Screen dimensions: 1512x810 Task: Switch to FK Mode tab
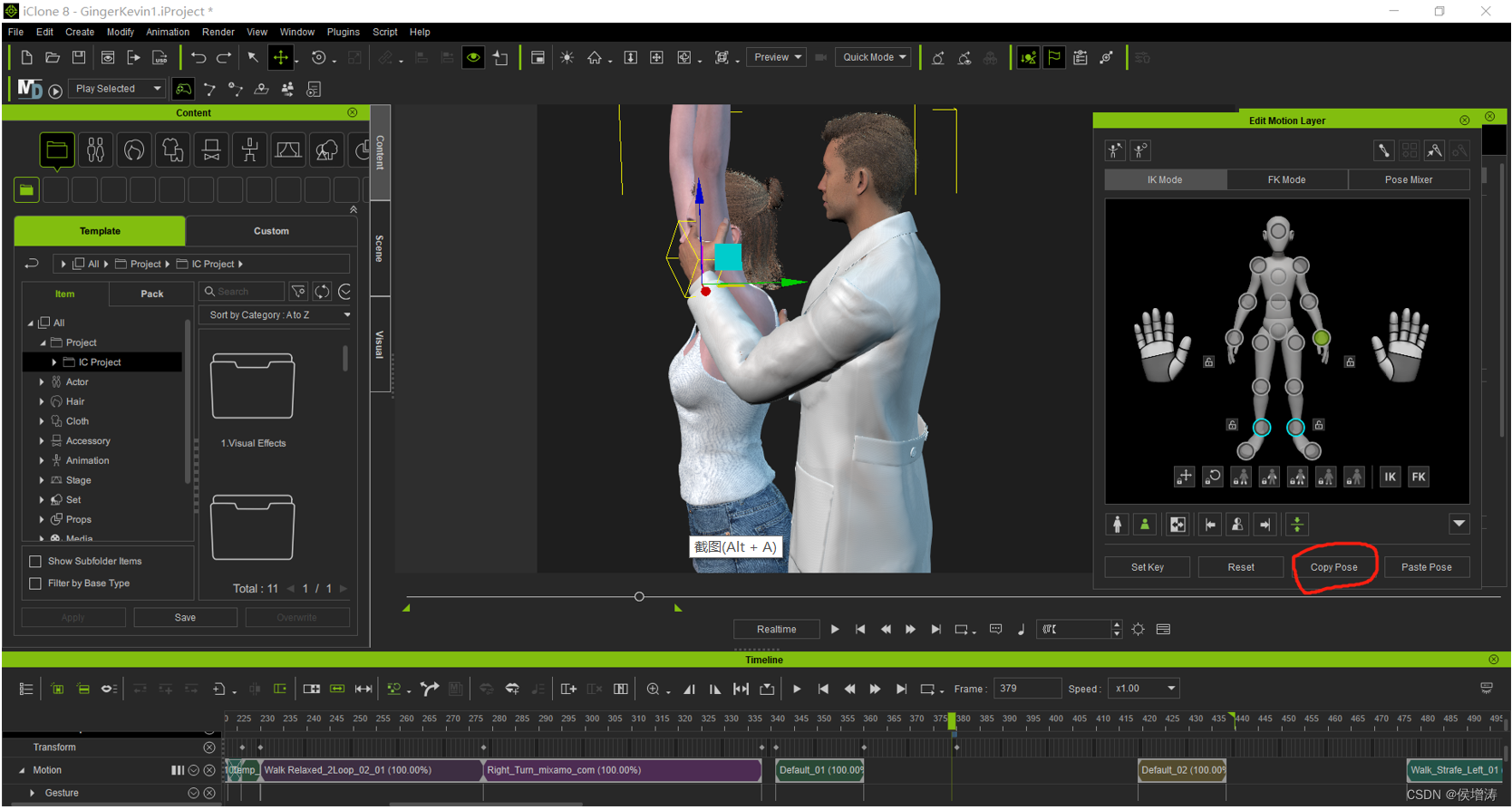point(1287,180)
